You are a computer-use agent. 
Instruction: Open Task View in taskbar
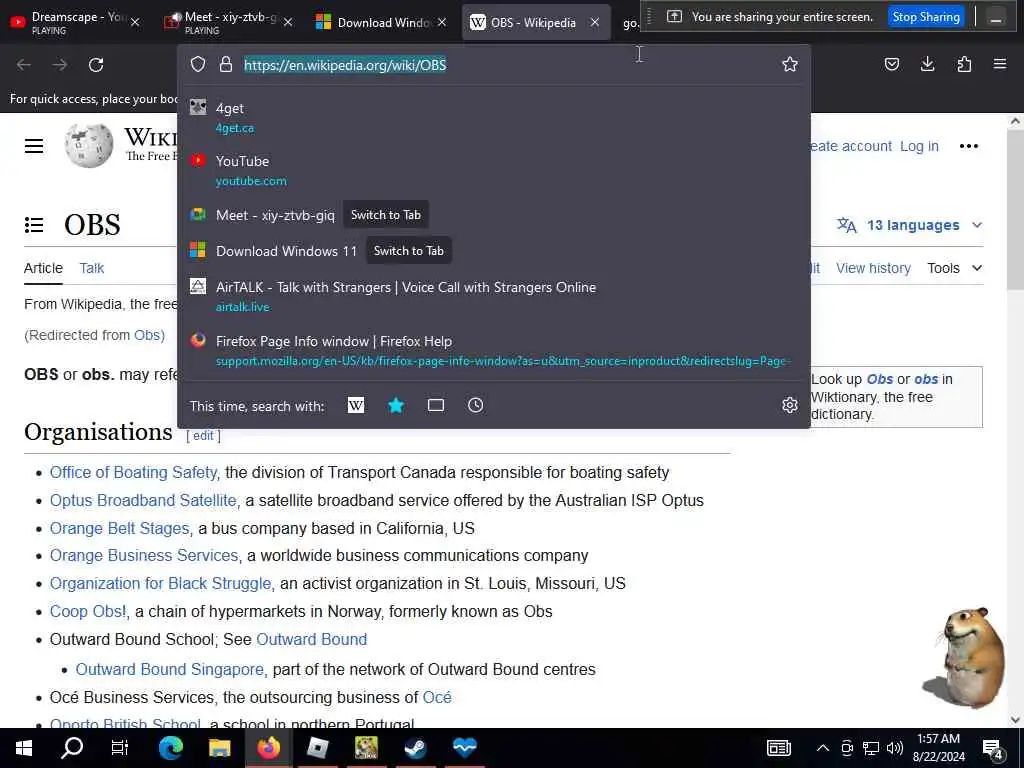click(x=120, y=748)
